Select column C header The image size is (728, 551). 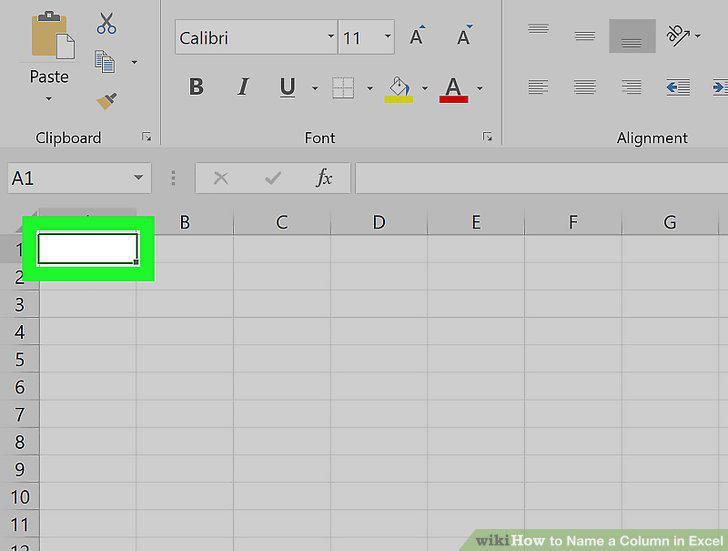[282, 222]
